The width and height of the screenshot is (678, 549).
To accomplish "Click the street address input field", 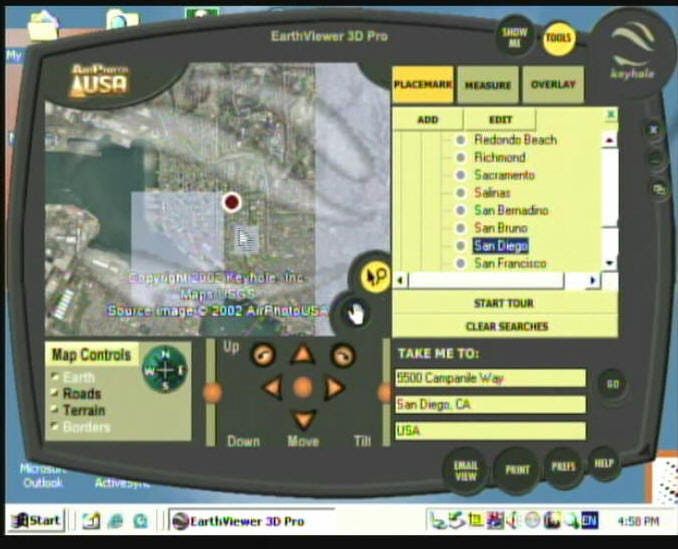I will pyautogui.click(x=491, y=378).
